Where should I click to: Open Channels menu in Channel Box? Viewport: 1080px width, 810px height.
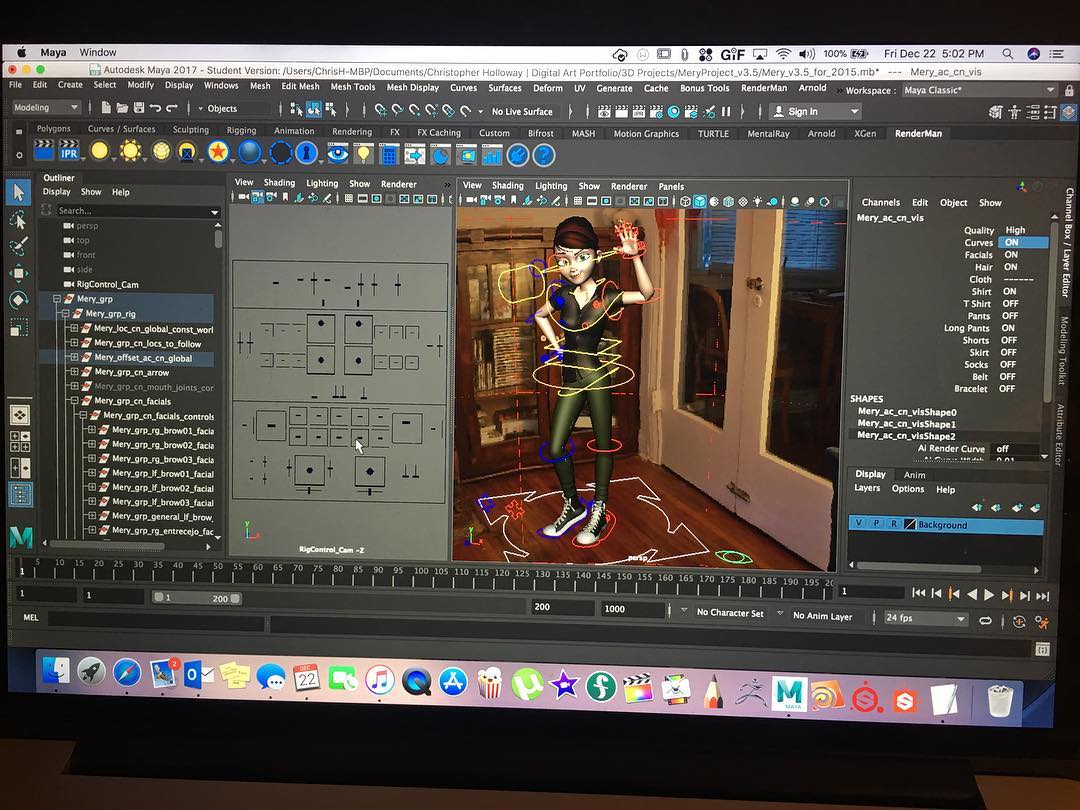coord(880,202)
